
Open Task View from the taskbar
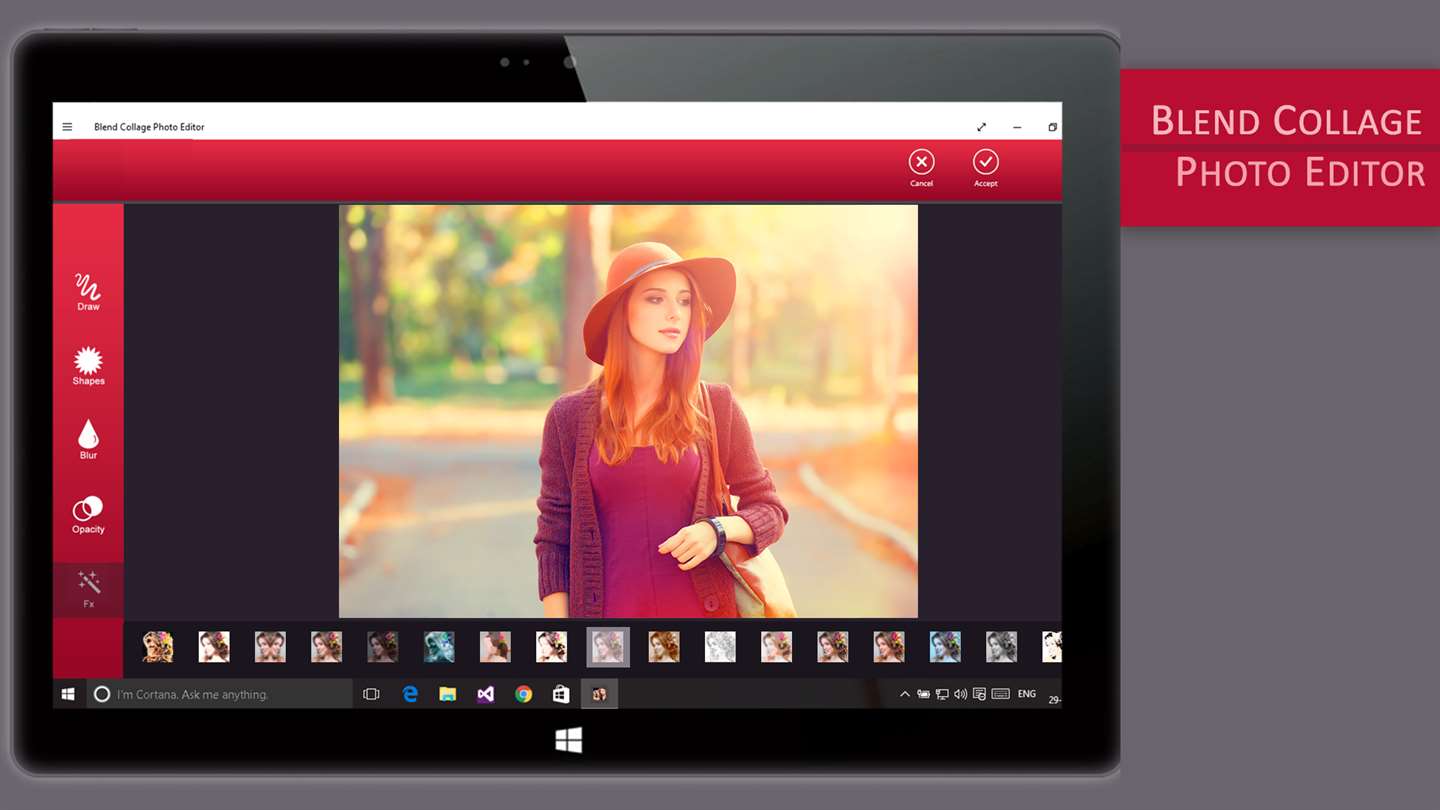point(371,694)
